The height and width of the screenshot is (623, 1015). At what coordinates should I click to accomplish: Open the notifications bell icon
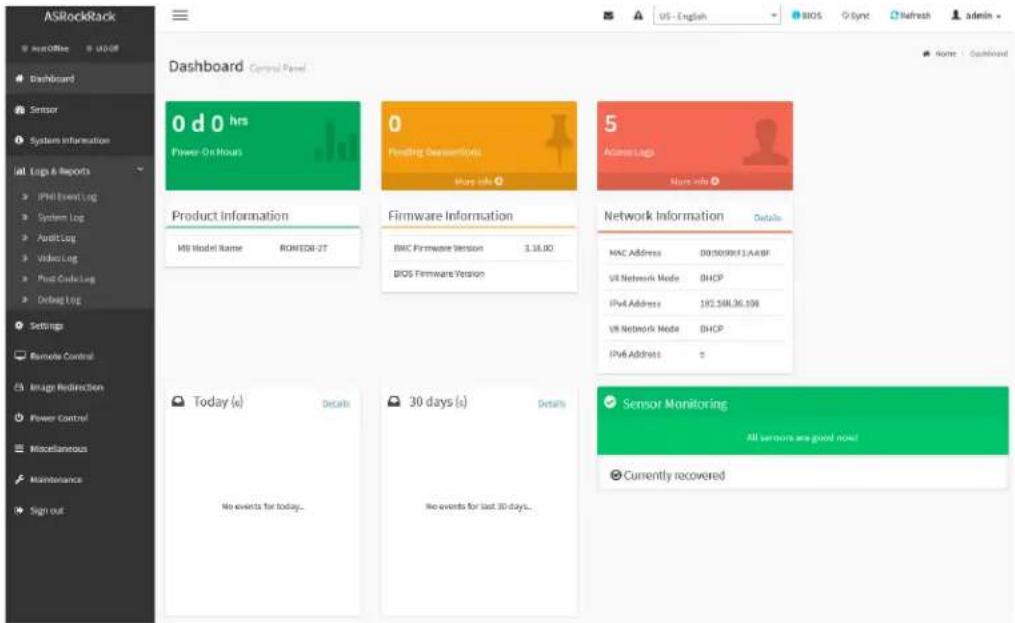638,16
